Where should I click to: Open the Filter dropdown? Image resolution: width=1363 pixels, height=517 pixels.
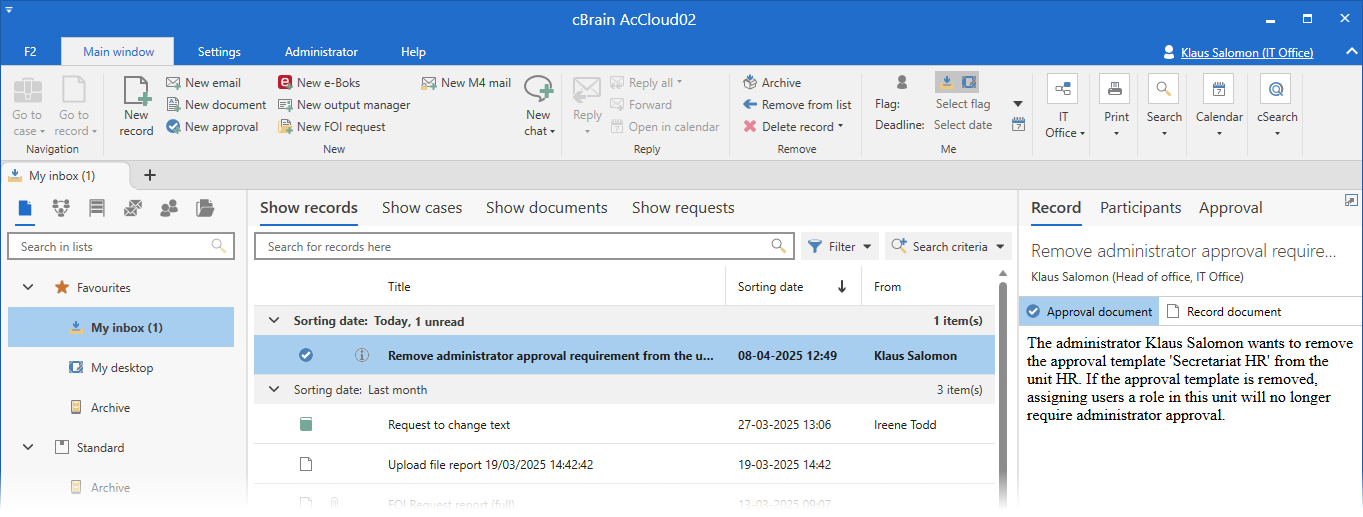840,247
